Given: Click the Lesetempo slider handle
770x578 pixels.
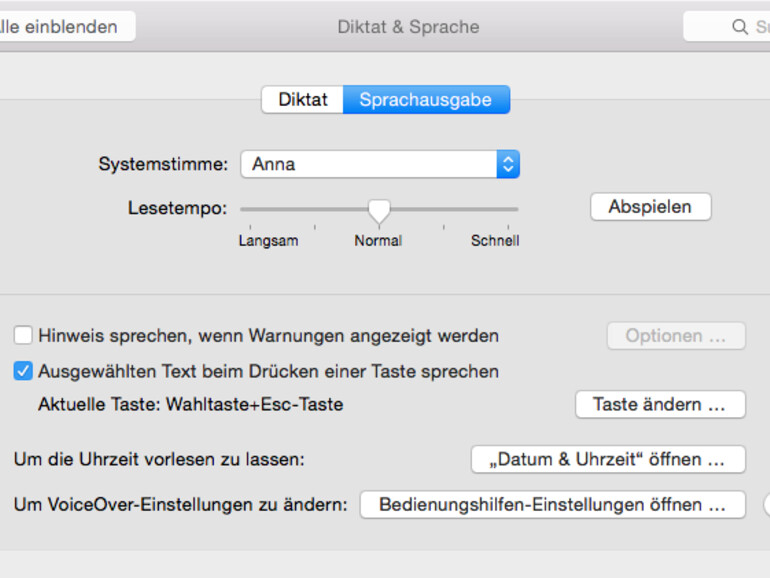Looking at the screenshot, I should 379,210.
